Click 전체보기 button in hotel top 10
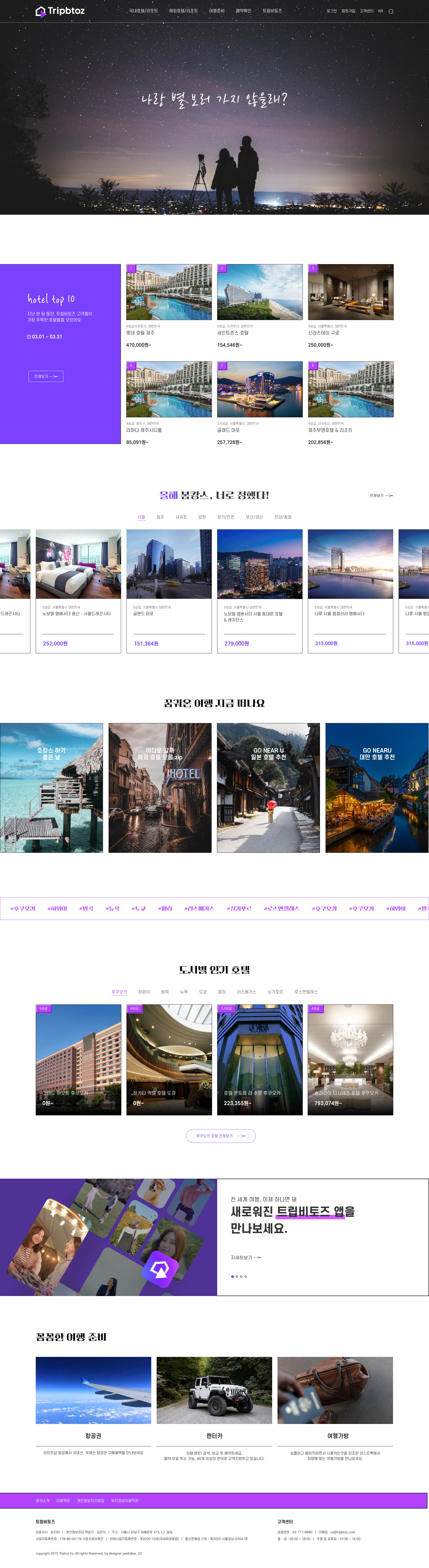The width and height of the screenshot is (429, 1568). pyautogui.click(x=46, y=376)
